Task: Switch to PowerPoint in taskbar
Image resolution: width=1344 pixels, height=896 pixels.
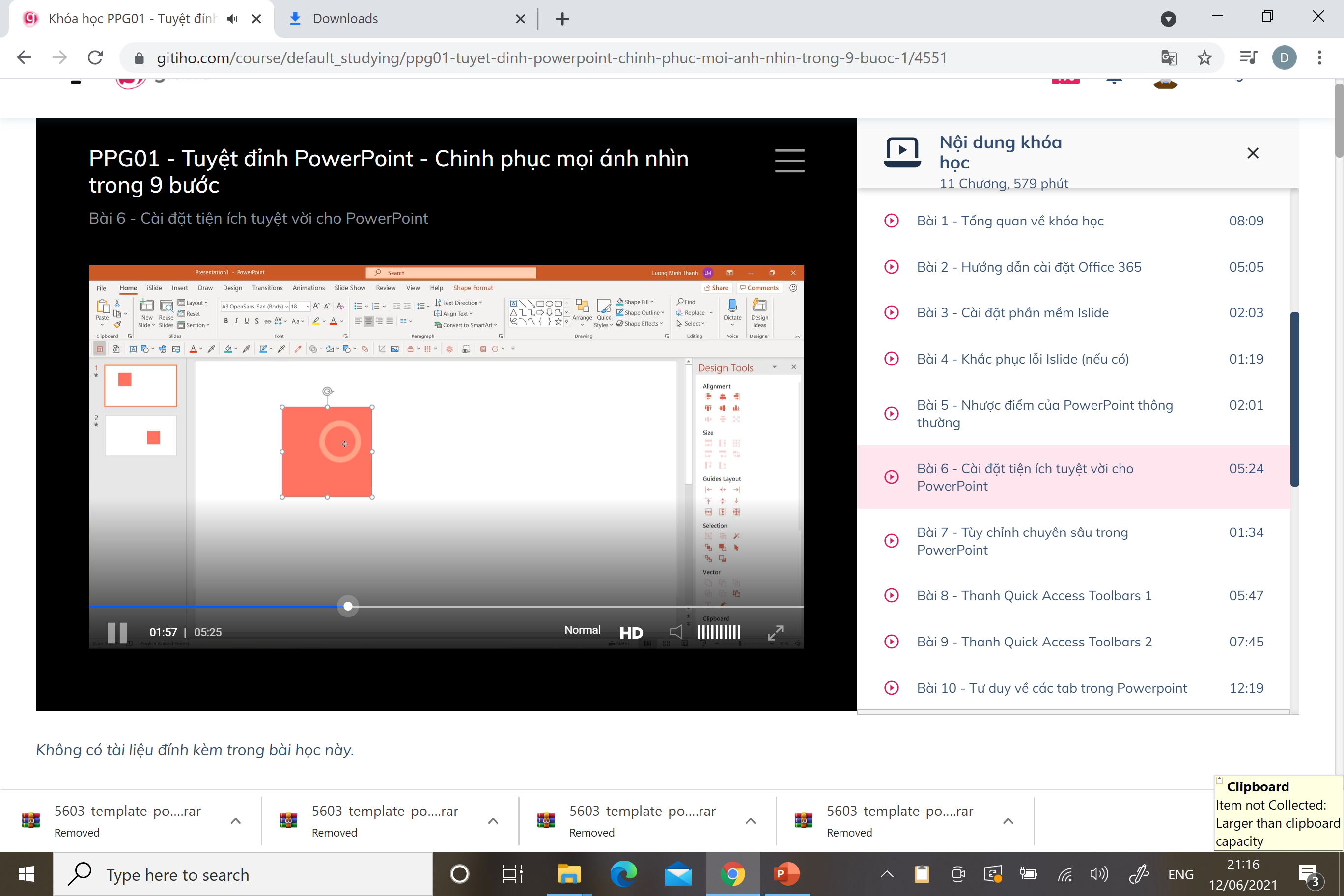Action: point(787,874)
